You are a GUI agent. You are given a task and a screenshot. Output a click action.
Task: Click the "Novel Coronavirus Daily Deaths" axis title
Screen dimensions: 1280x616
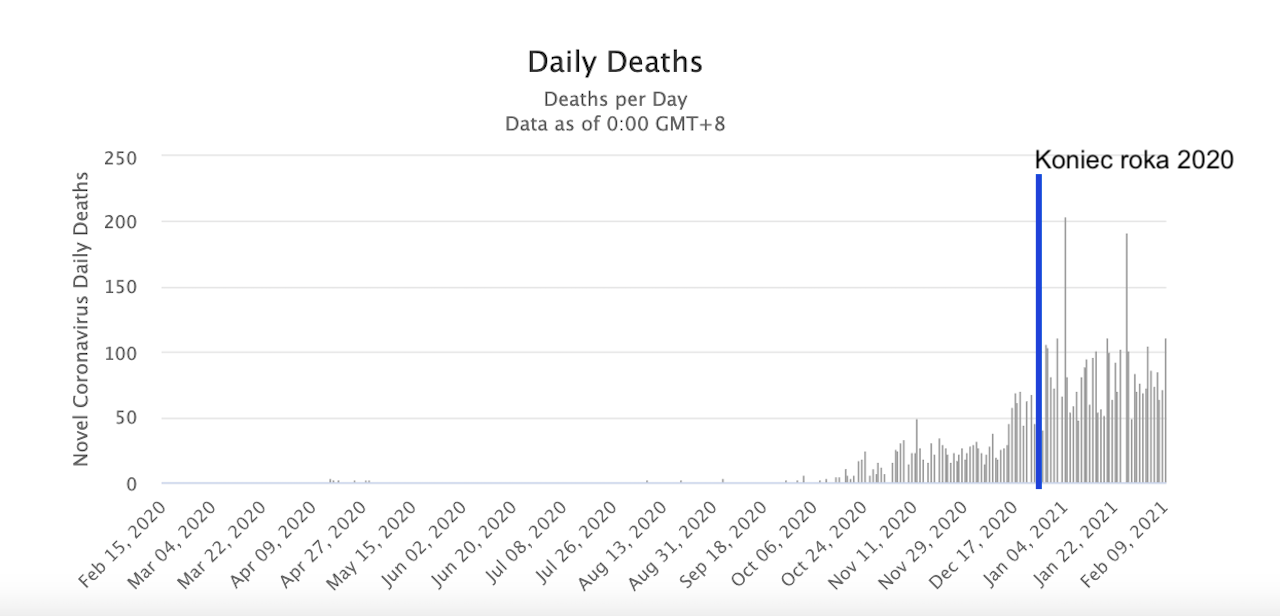[x=82, y=318]
